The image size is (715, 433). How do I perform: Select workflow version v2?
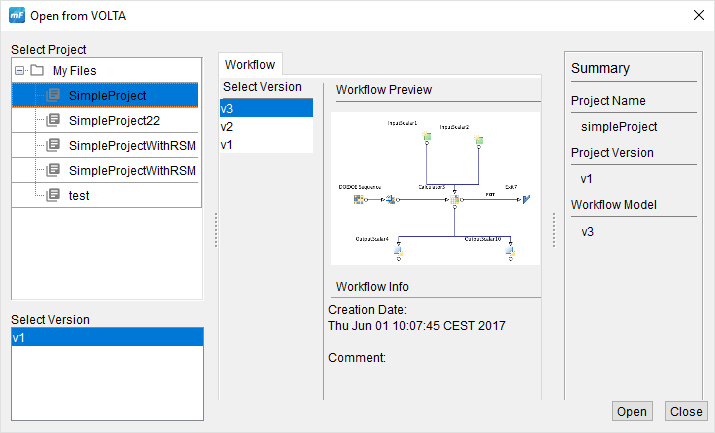point(266,126)
